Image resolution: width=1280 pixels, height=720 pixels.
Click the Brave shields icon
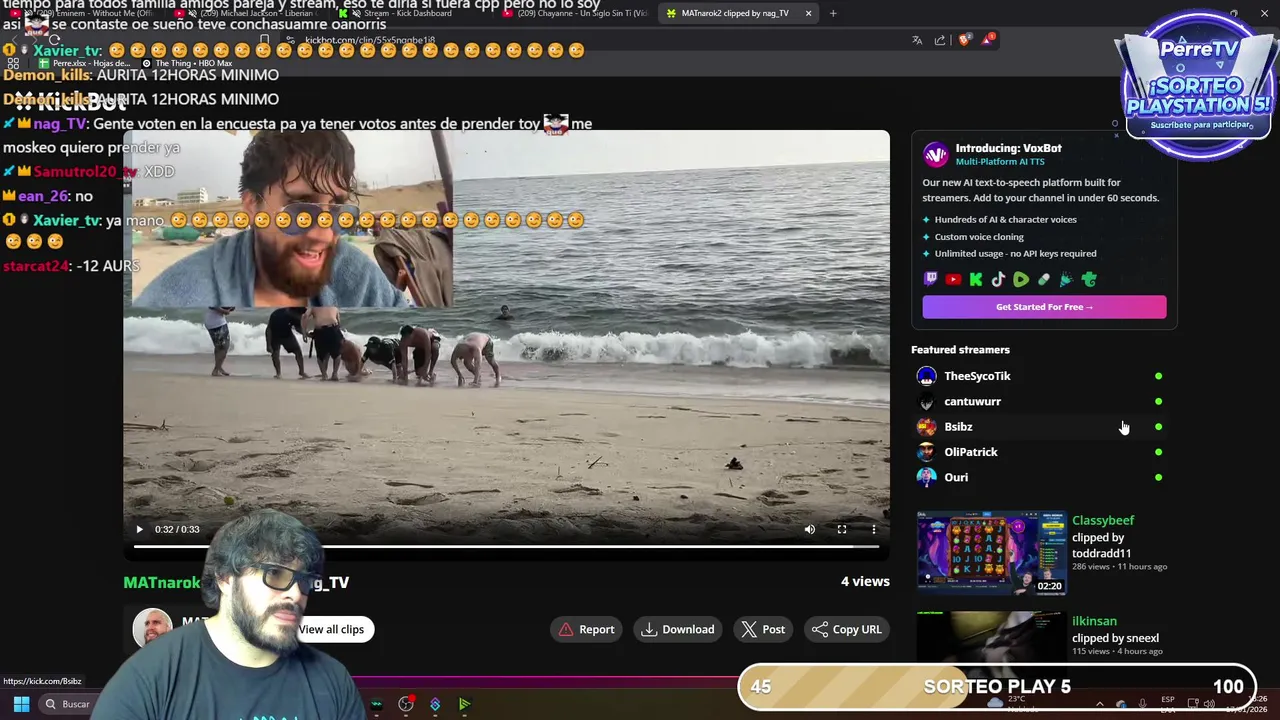(964, 40)
